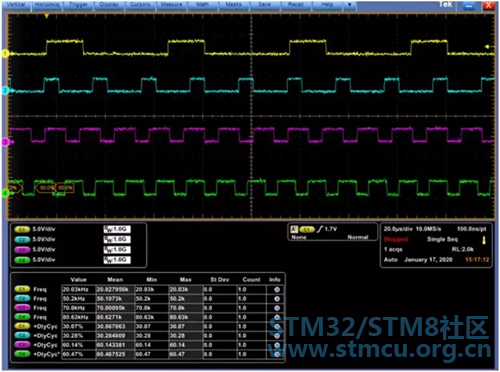Open the Recall menu
This screenshot has width=500, height=372.
[x=296, y=5]
